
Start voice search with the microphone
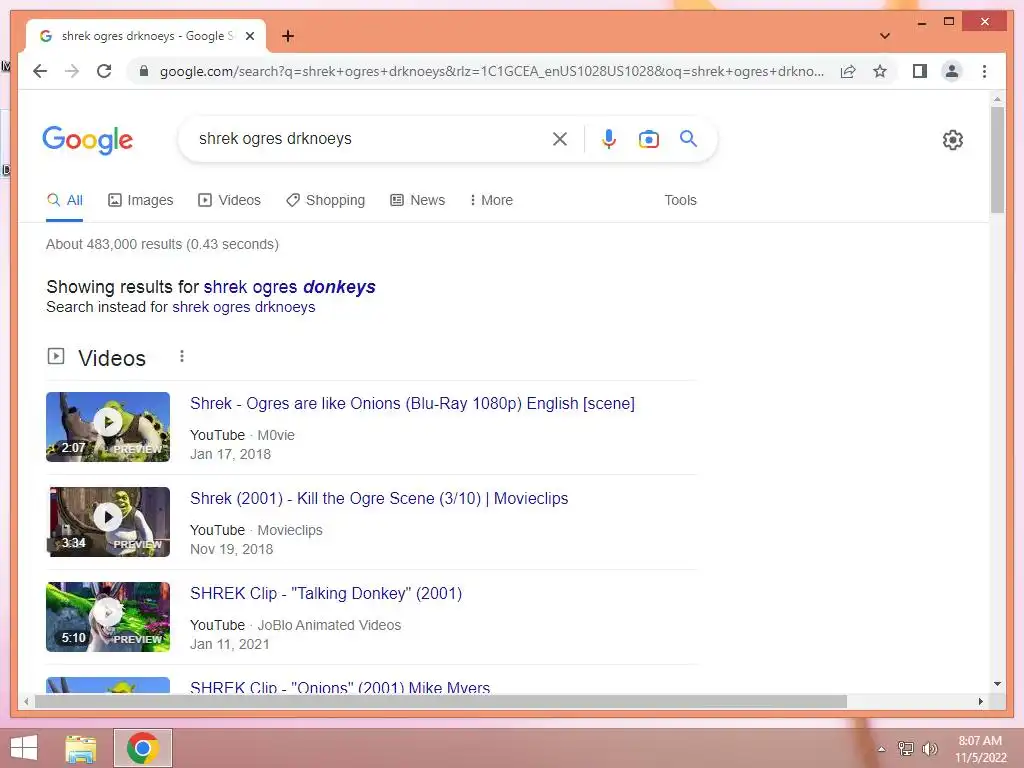click(609, 139)
